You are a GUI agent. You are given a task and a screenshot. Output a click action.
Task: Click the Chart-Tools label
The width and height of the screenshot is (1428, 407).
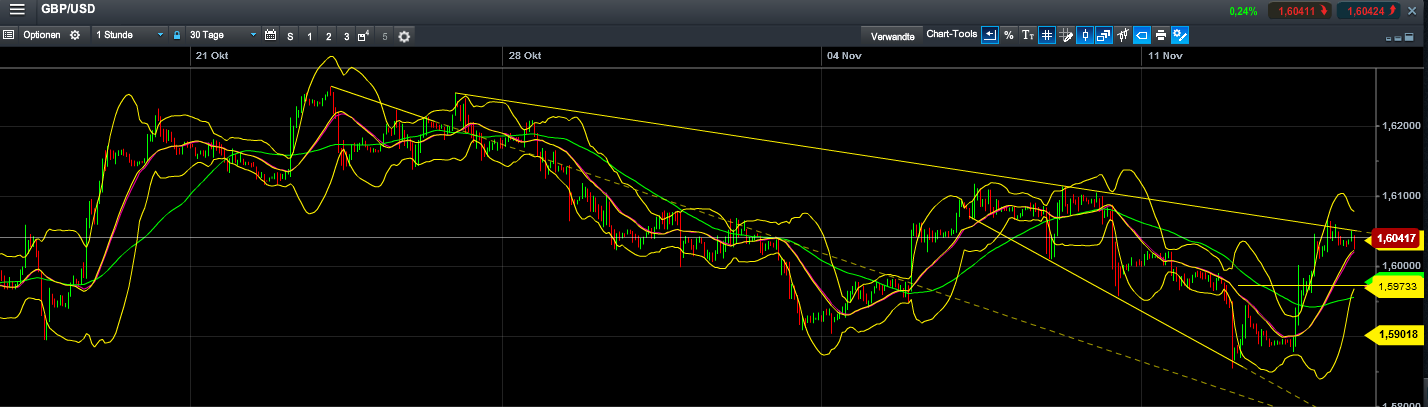(952, 34)
